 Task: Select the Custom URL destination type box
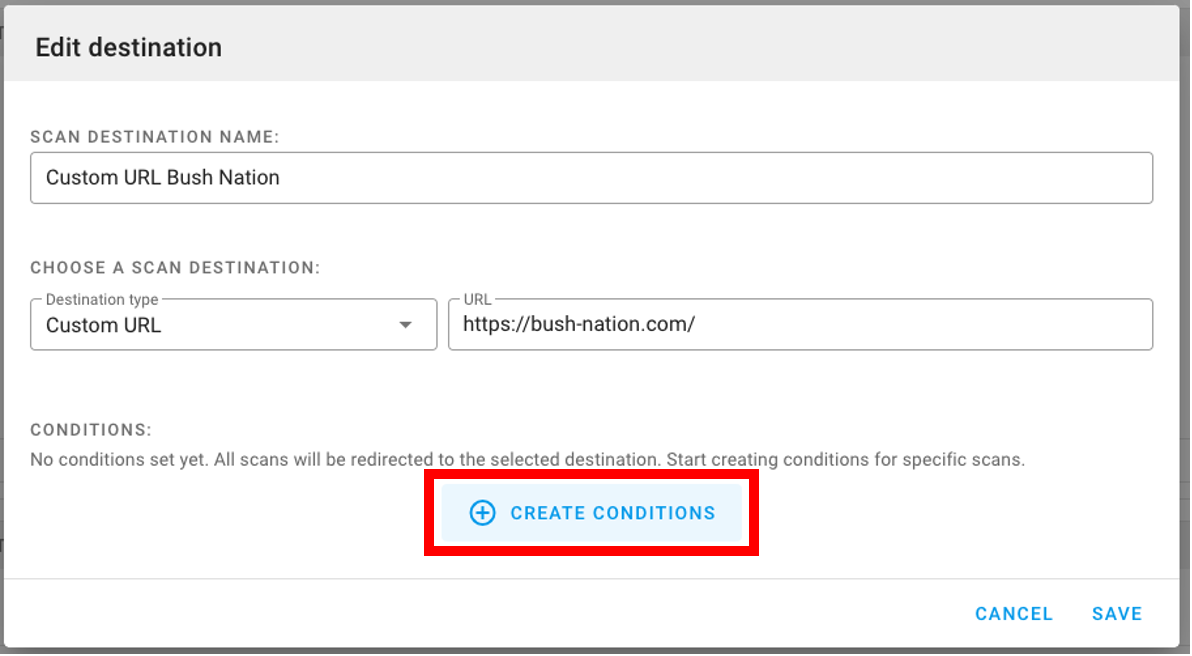coord(233,325)
